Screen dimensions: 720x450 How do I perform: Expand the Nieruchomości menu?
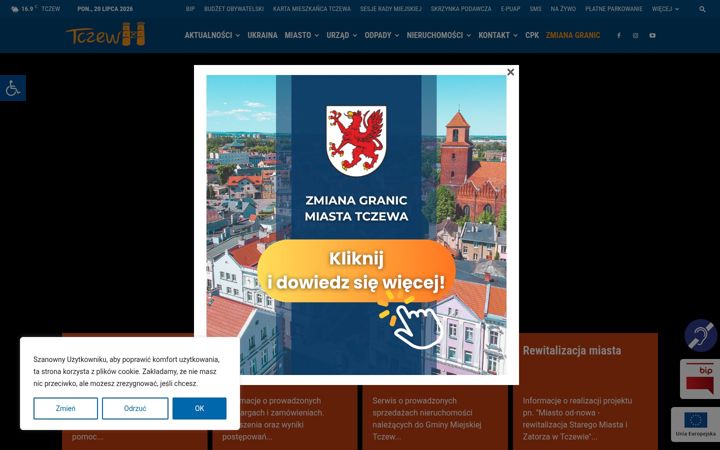coord(439,35)
